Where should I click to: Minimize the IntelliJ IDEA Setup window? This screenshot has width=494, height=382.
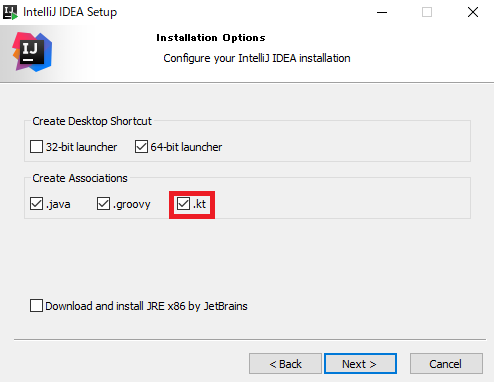pyautogui.click(x=382, y=12)
